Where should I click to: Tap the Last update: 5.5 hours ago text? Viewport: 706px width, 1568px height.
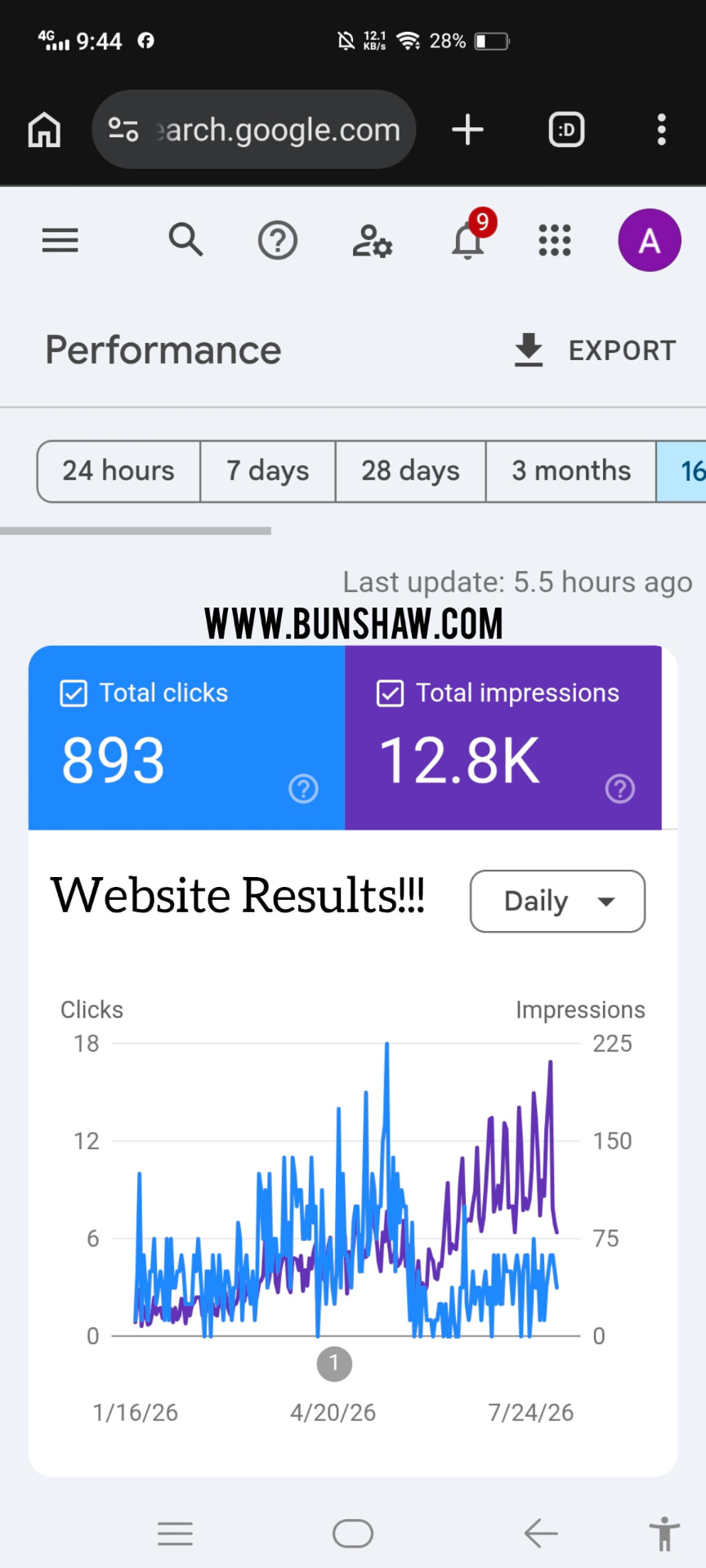pos(517,582)
